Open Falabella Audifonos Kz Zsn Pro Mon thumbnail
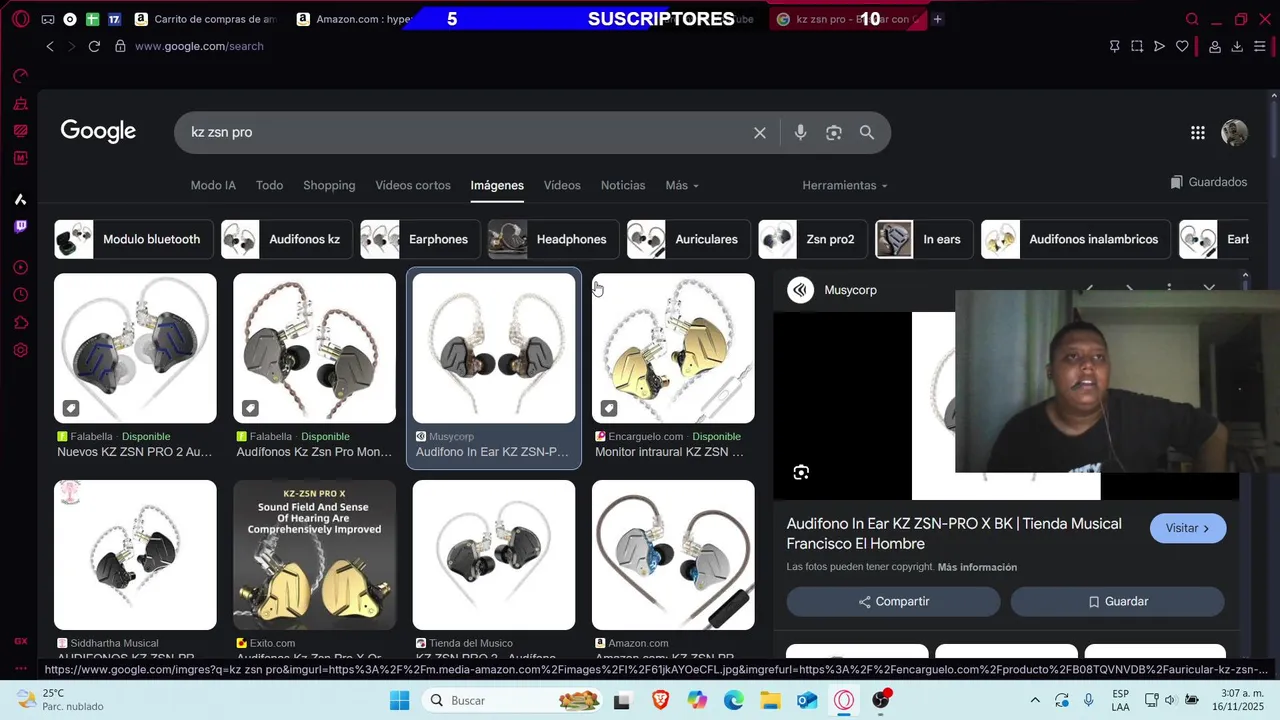The height and width of the screenshot is (720, 1280). click(314, 348)
